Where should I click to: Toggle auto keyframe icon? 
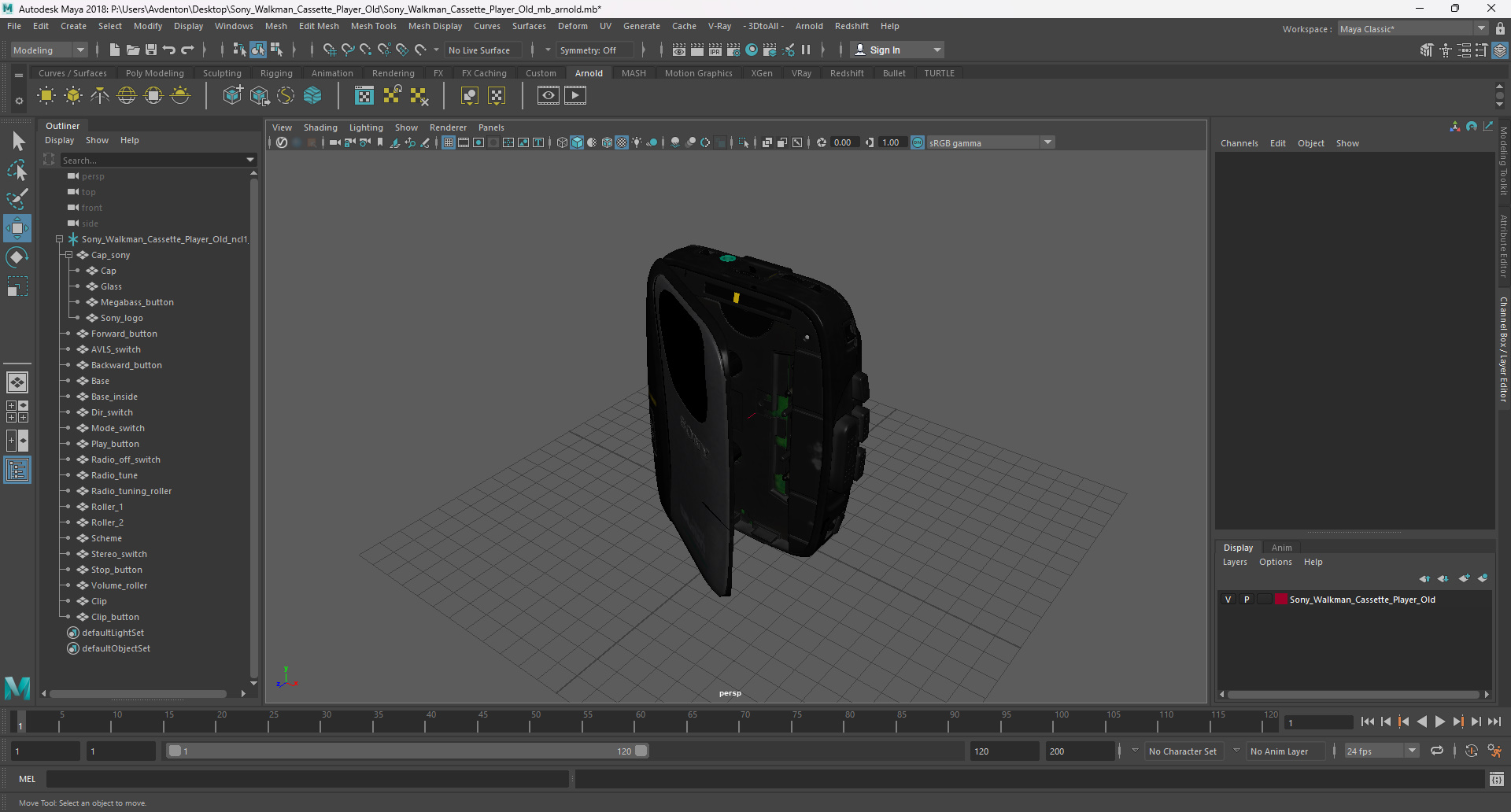(1472, 751)
